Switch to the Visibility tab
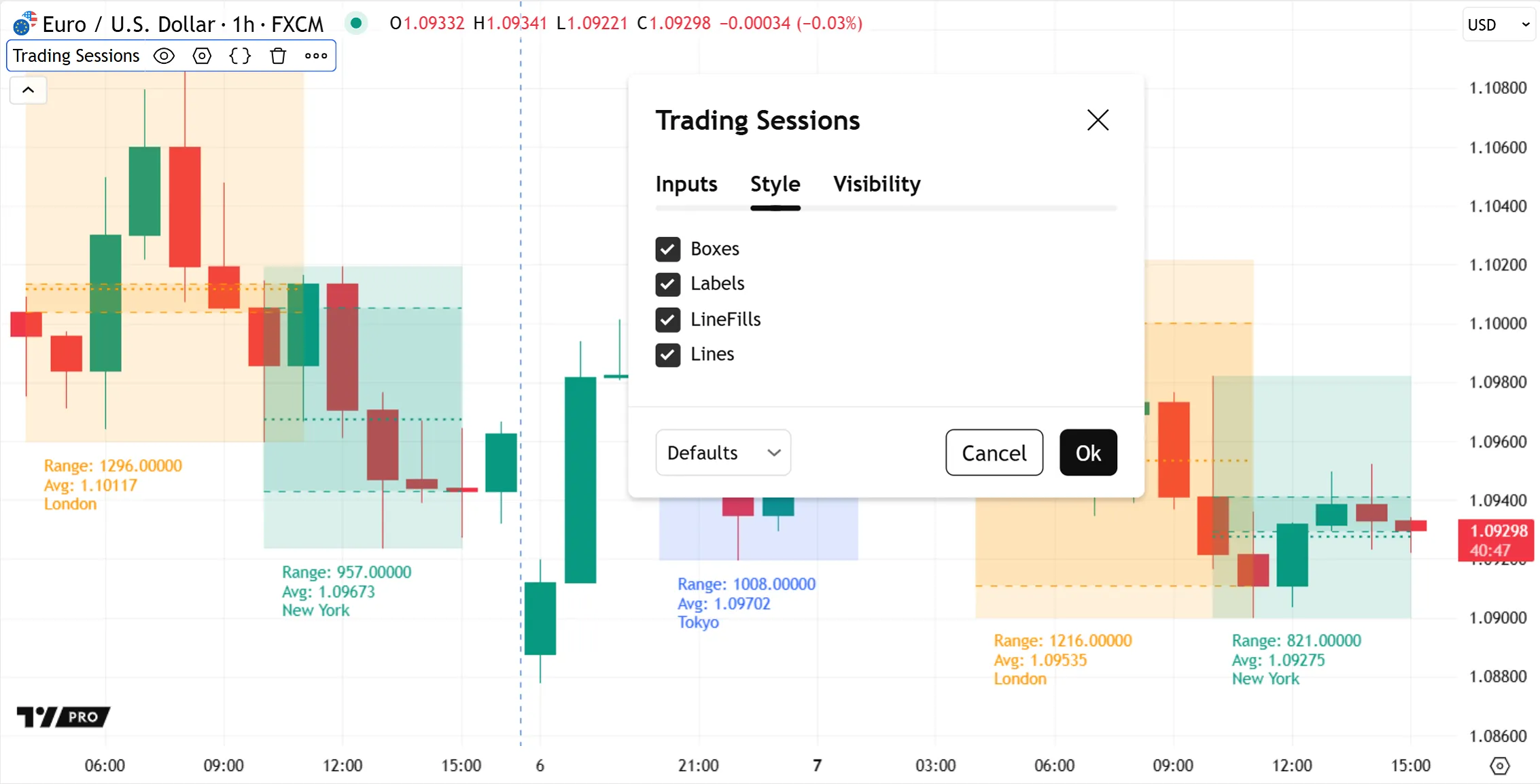The image size is (1540, 784). [877, 184]
